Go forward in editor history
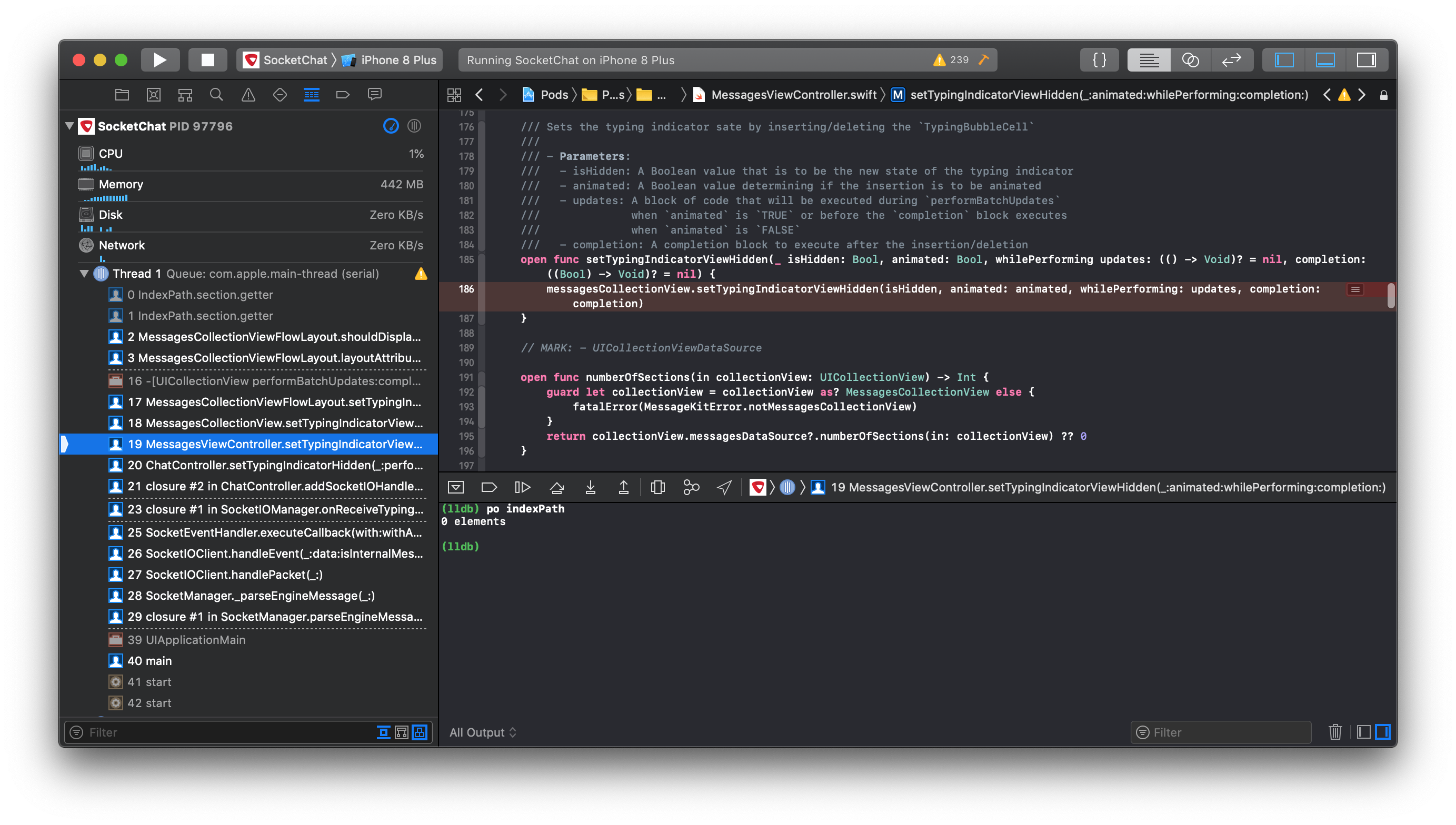 point(503,95)
